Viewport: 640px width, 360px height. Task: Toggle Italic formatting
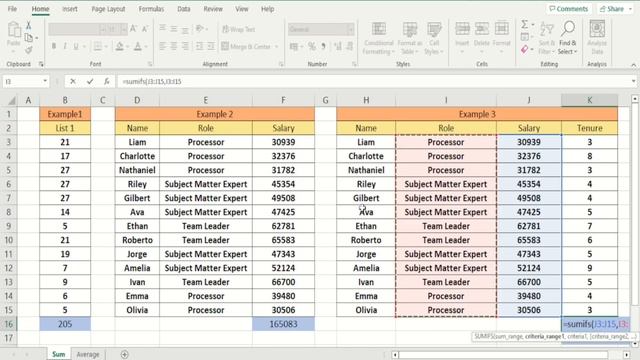65,47
